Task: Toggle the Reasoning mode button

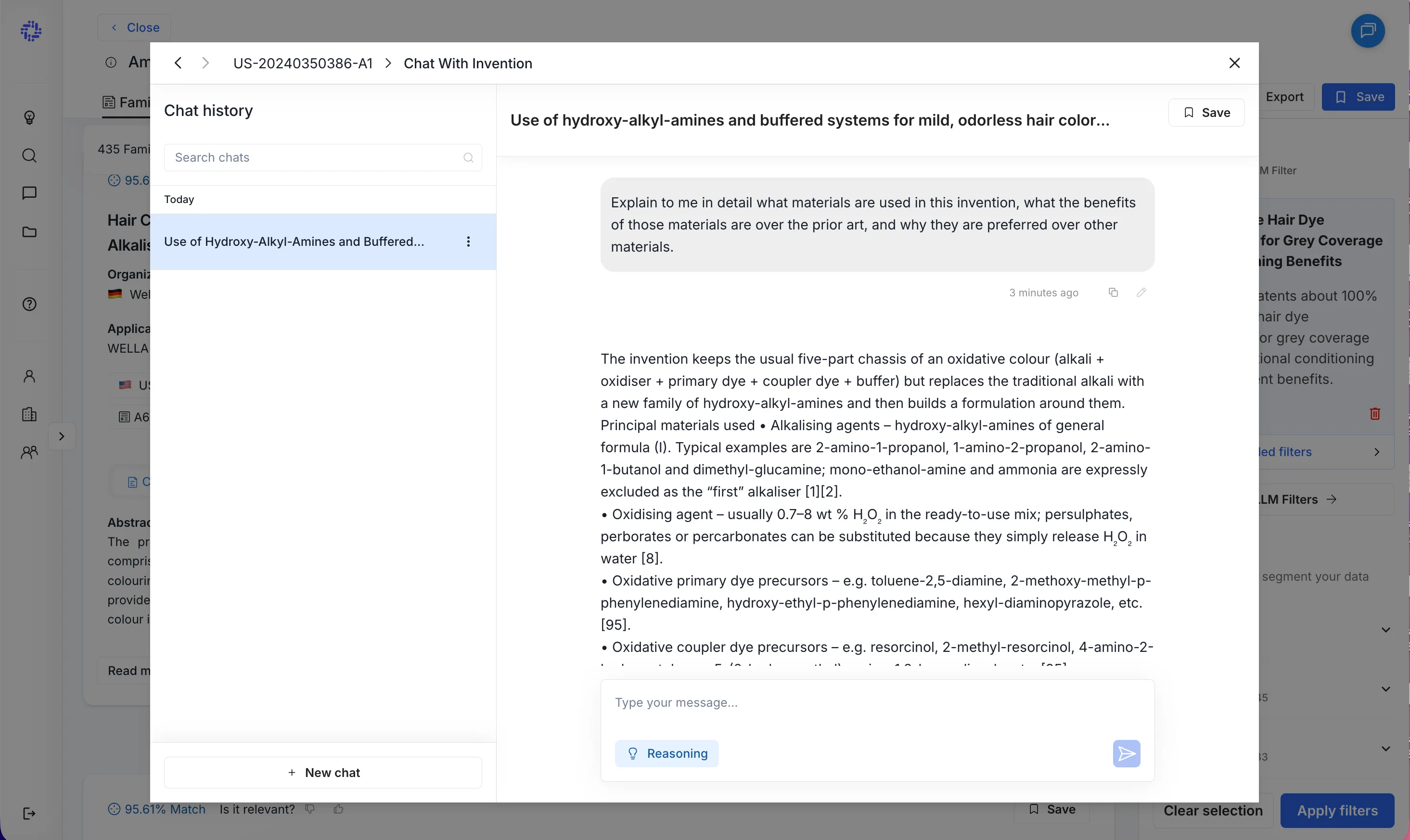Action: tap(667, 753)
